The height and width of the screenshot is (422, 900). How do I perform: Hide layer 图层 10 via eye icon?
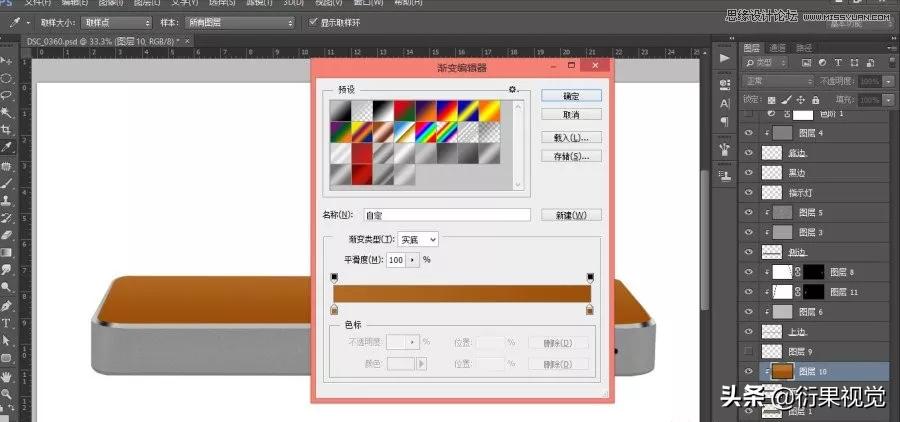748,371
